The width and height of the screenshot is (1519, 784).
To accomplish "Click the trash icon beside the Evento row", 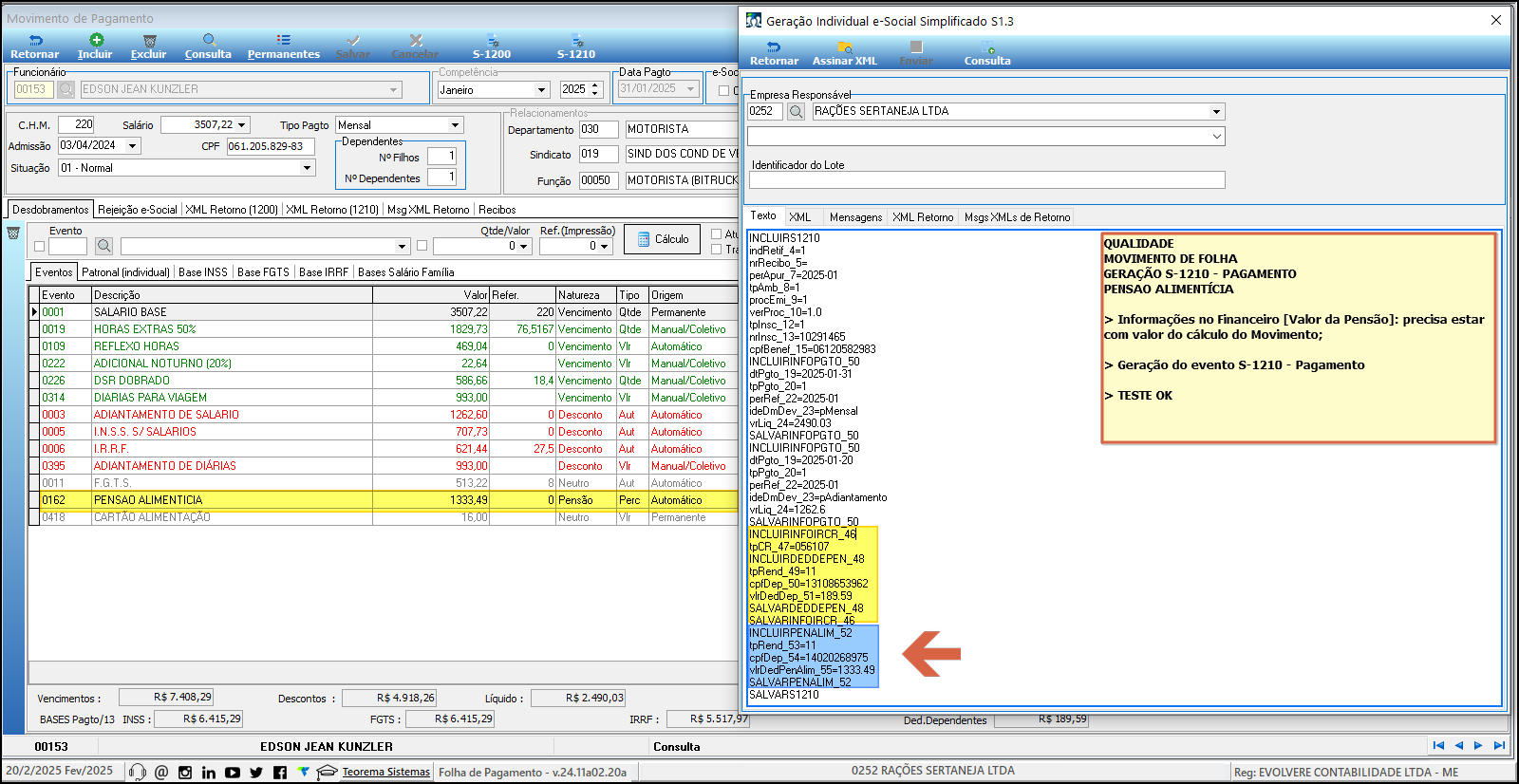I will pos(13,233).
